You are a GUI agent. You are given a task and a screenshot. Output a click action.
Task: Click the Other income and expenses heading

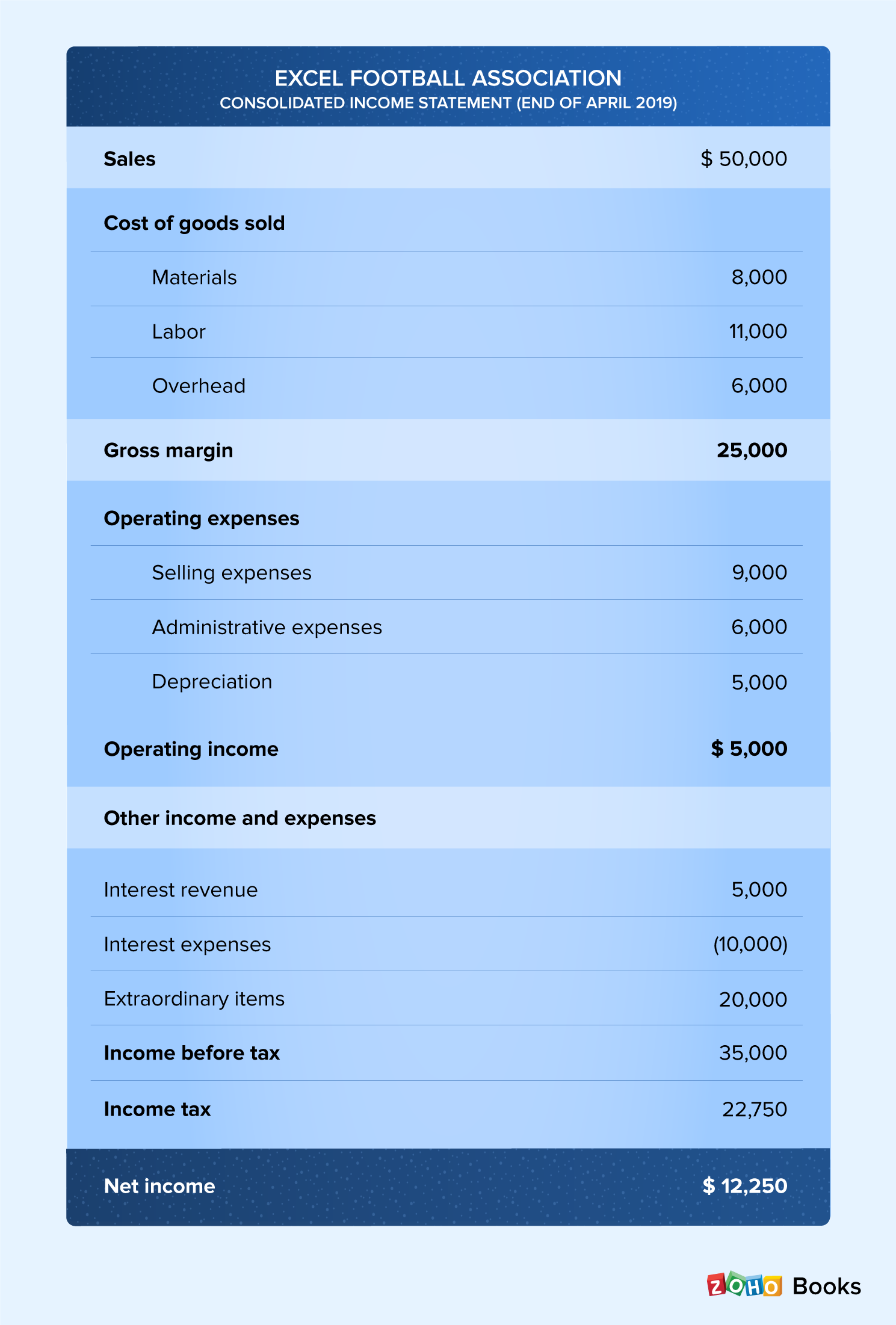239,818
